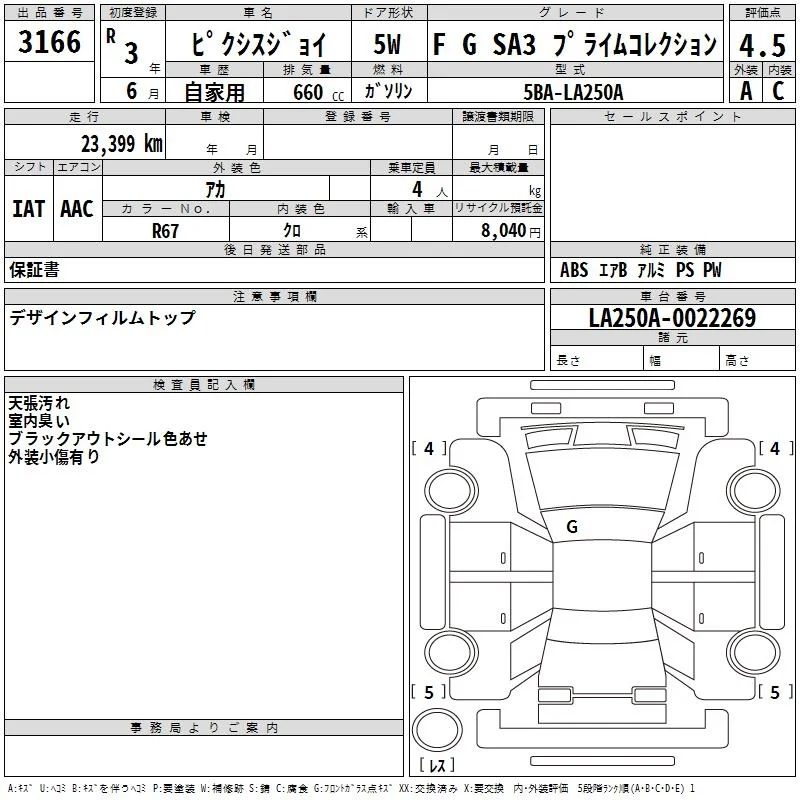This screenshot has width=800, height=800.
Task: Click the rear-right wheel circle on the diagram
Action: (754, 652)
